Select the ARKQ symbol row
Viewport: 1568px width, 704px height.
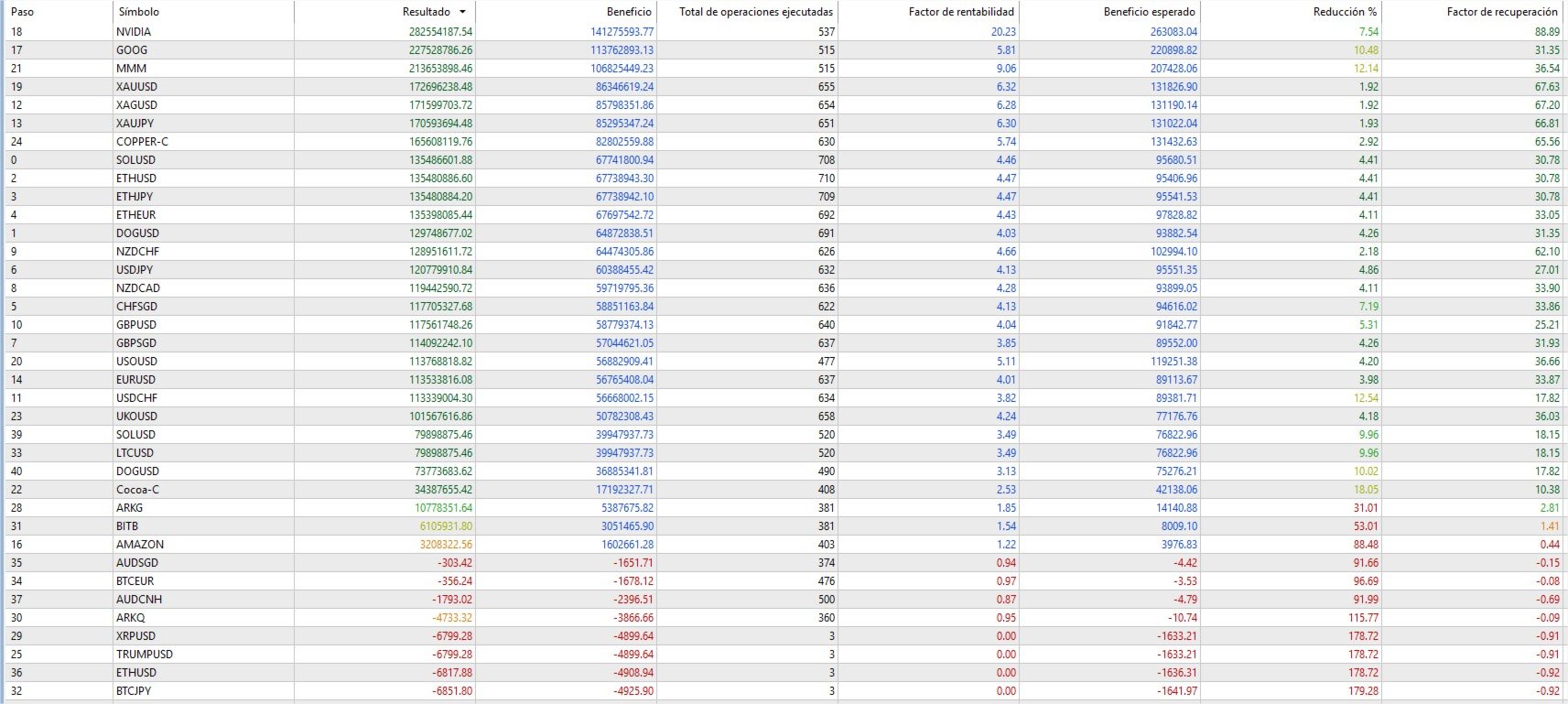point(784,617)
